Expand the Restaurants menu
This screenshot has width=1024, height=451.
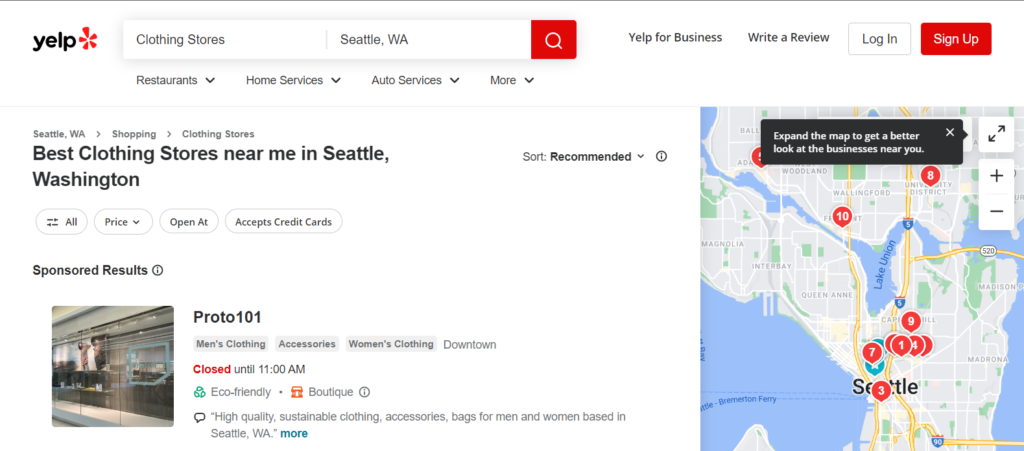point(175,80)
